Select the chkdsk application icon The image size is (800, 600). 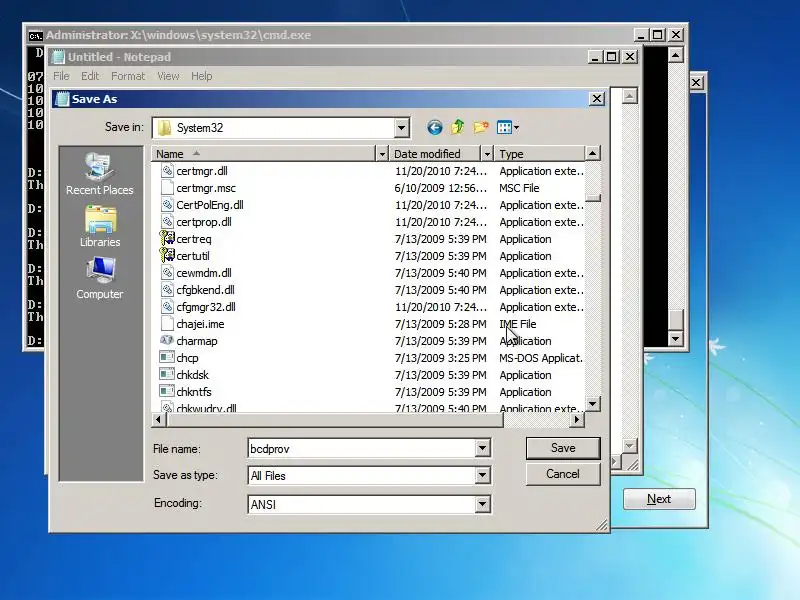[167, 374]
